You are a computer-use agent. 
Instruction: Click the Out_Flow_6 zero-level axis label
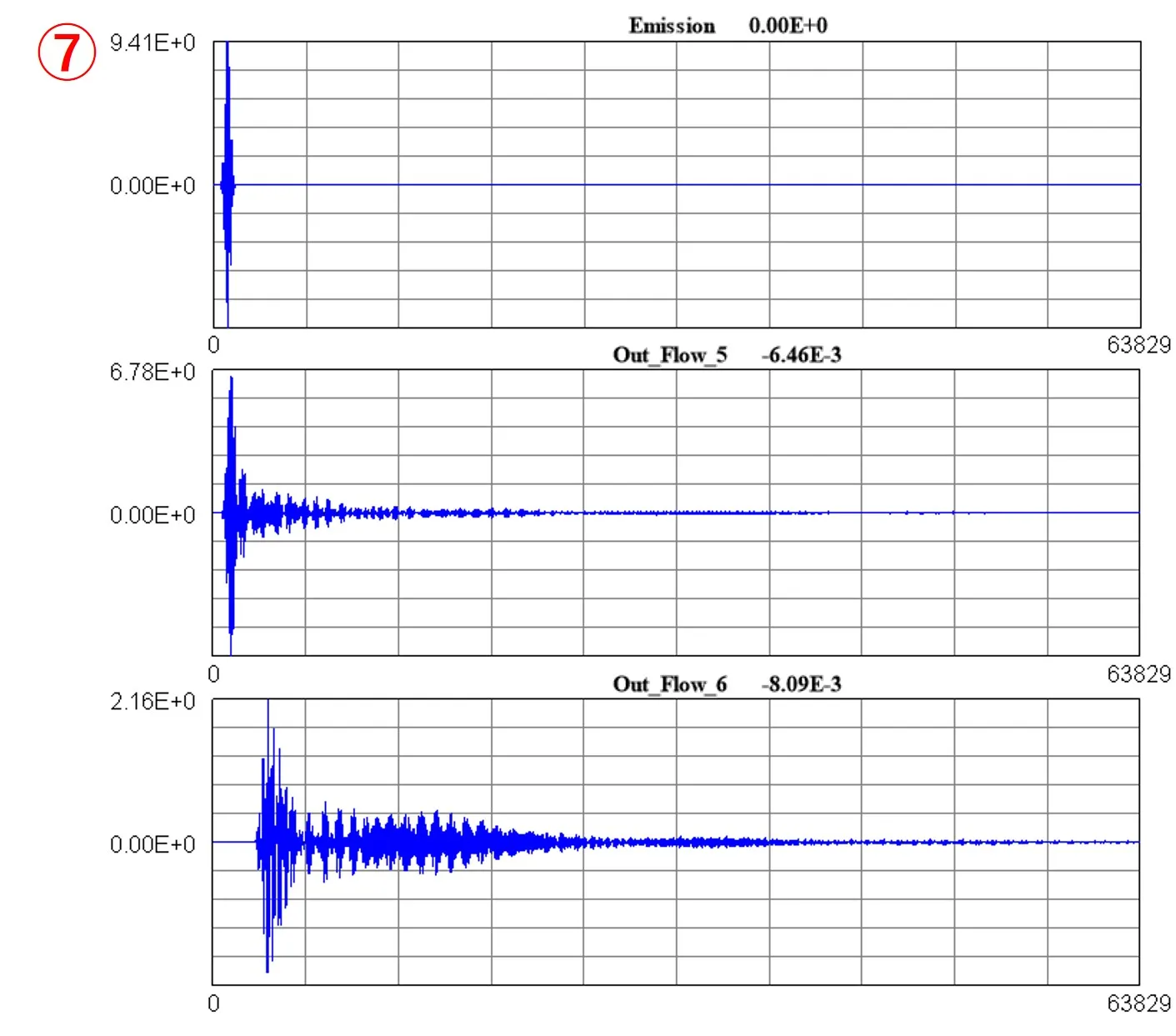click(x=153, y=844)
